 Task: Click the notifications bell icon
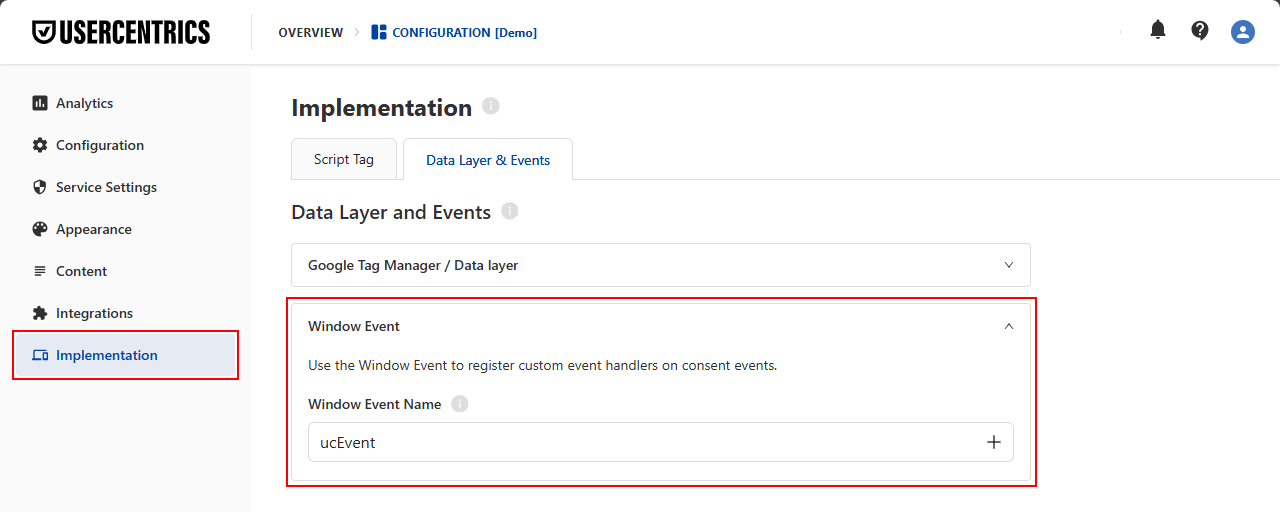pyautogui.click(x=1158, y=30)
